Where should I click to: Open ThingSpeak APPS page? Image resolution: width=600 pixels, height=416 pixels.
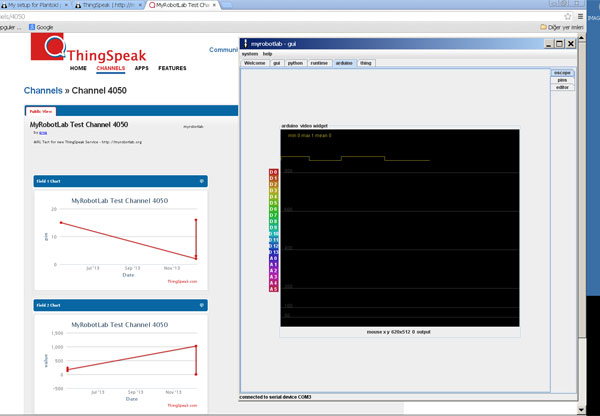tap(142, 68)
